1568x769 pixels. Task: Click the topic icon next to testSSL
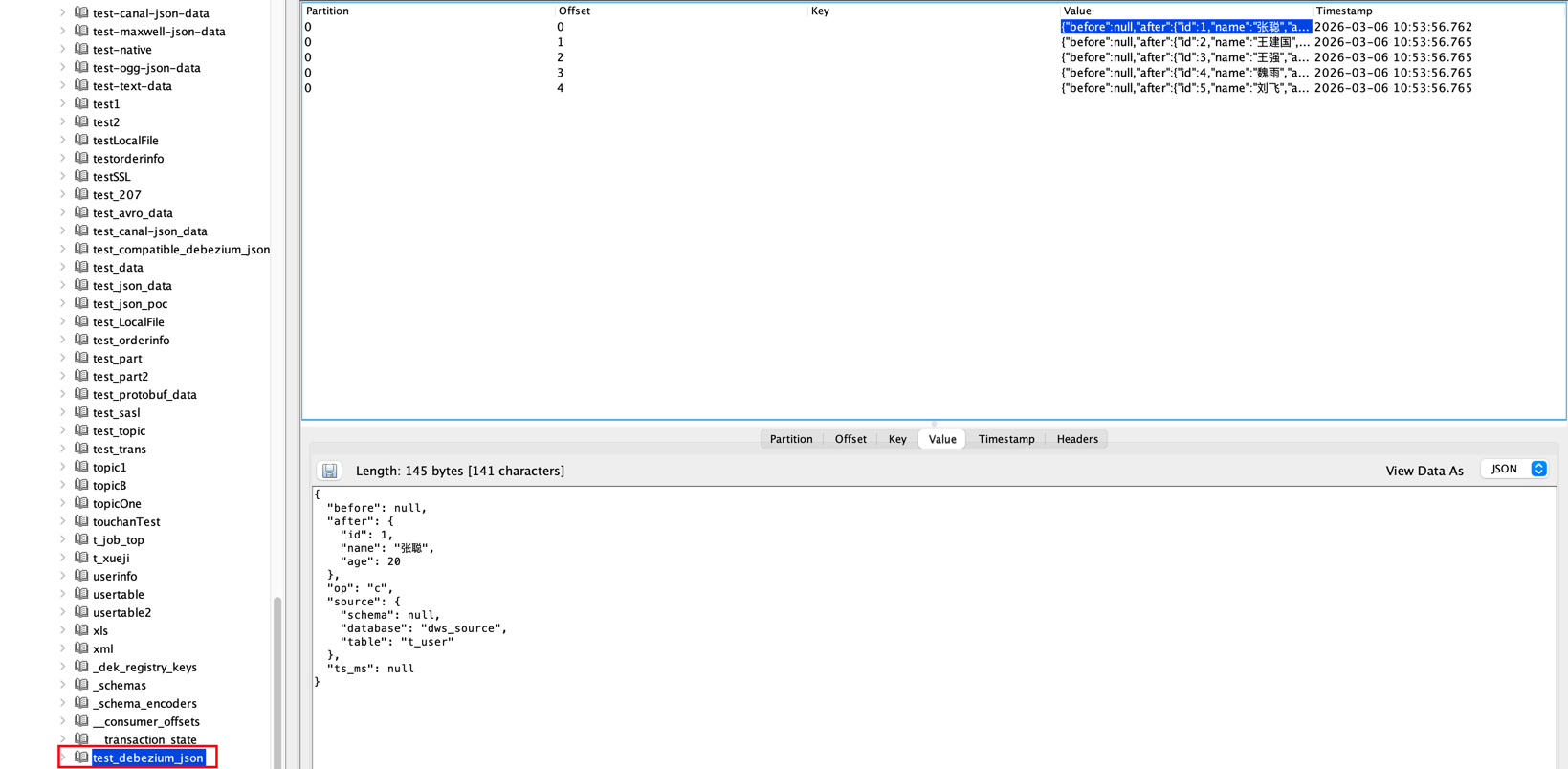tap(81, 176)
